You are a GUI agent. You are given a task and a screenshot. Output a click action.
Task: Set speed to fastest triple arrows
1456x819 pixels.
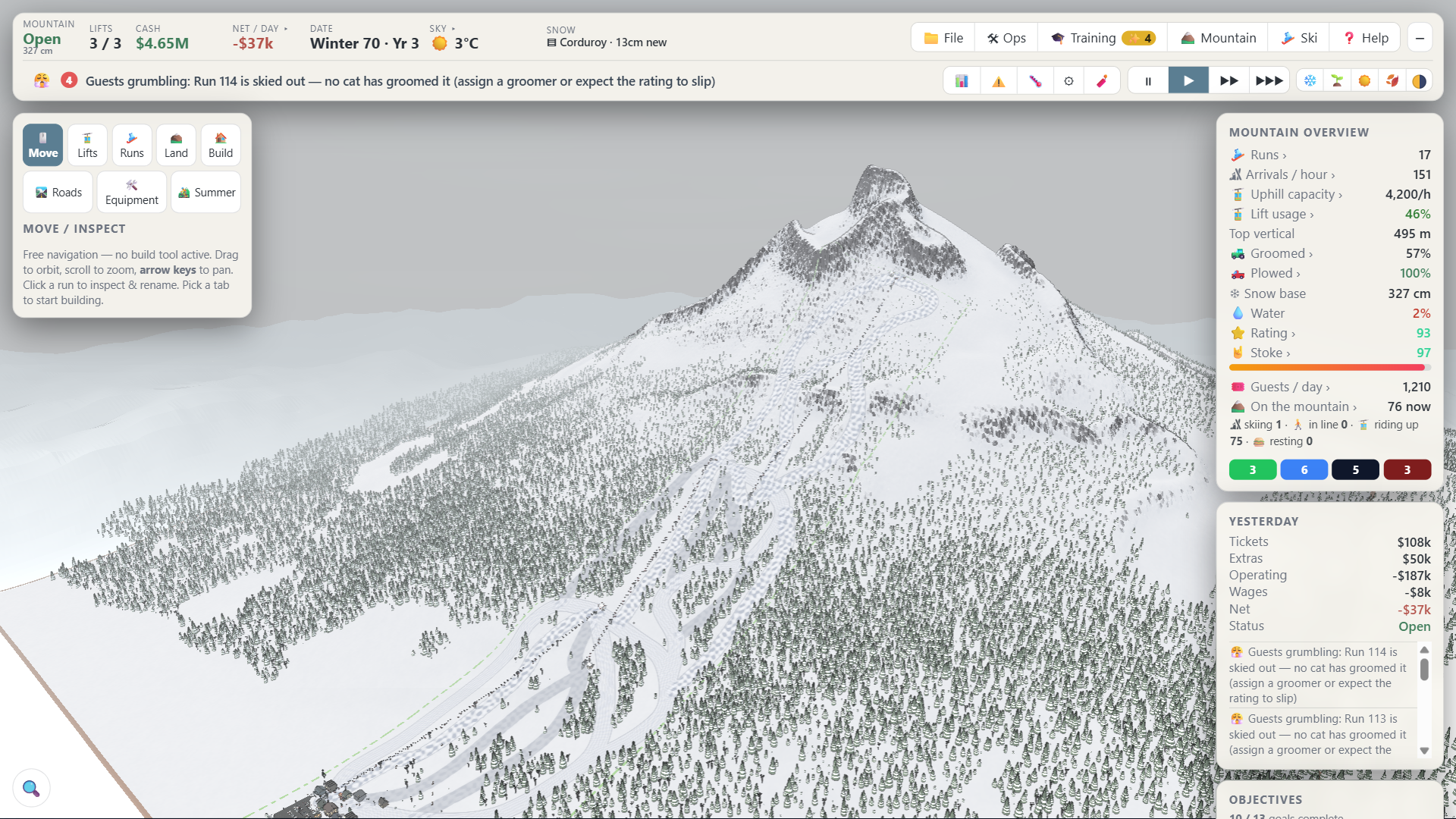pos(1269,81)
